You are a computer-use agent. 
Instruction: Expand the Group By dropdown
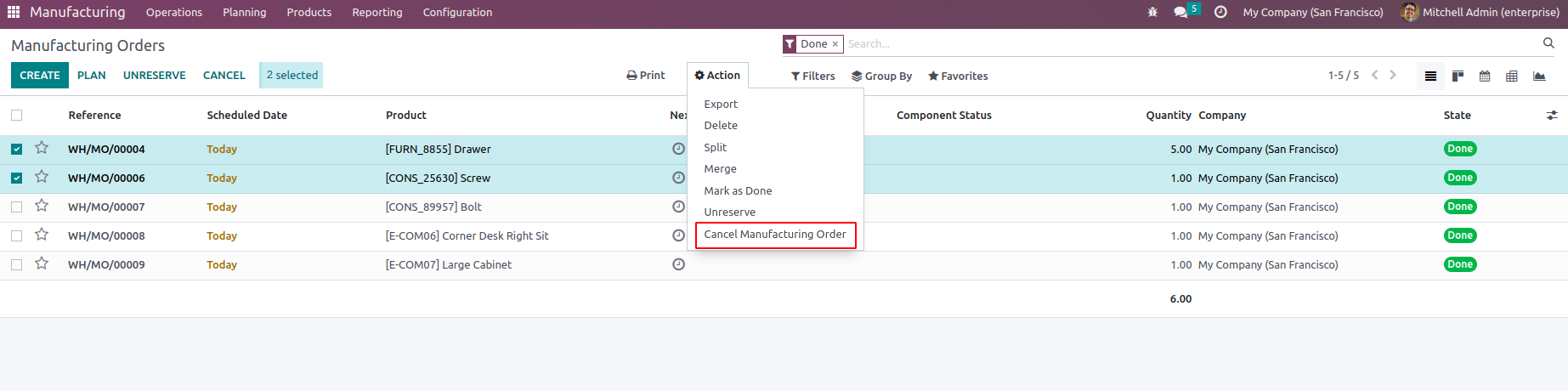[882, 76]
